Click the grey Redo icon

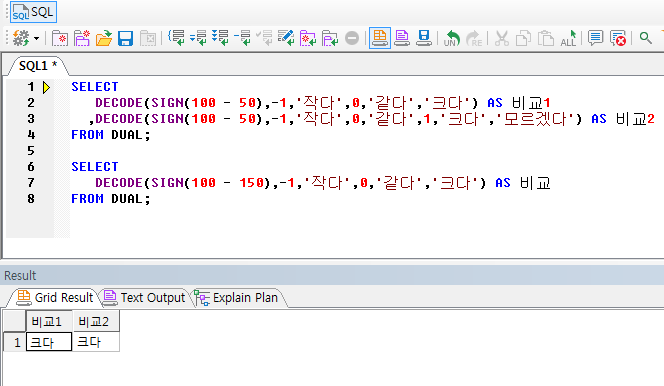(474, 38)
